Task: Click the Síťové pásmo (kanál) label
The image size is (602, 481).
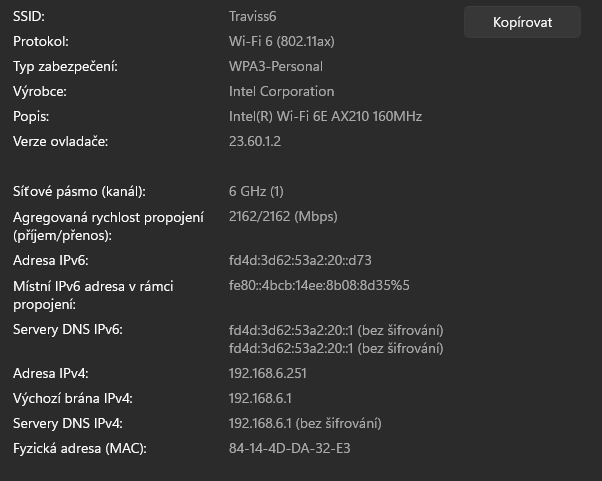Action: point(79,191)
